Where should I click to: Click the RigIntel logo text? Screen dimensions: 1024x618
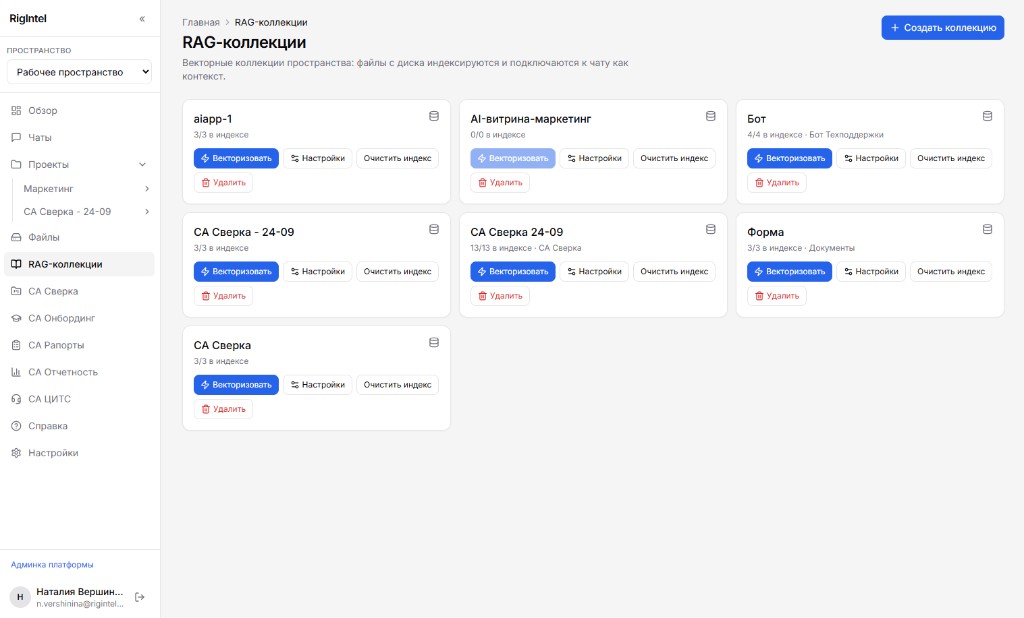coord(28,19)
